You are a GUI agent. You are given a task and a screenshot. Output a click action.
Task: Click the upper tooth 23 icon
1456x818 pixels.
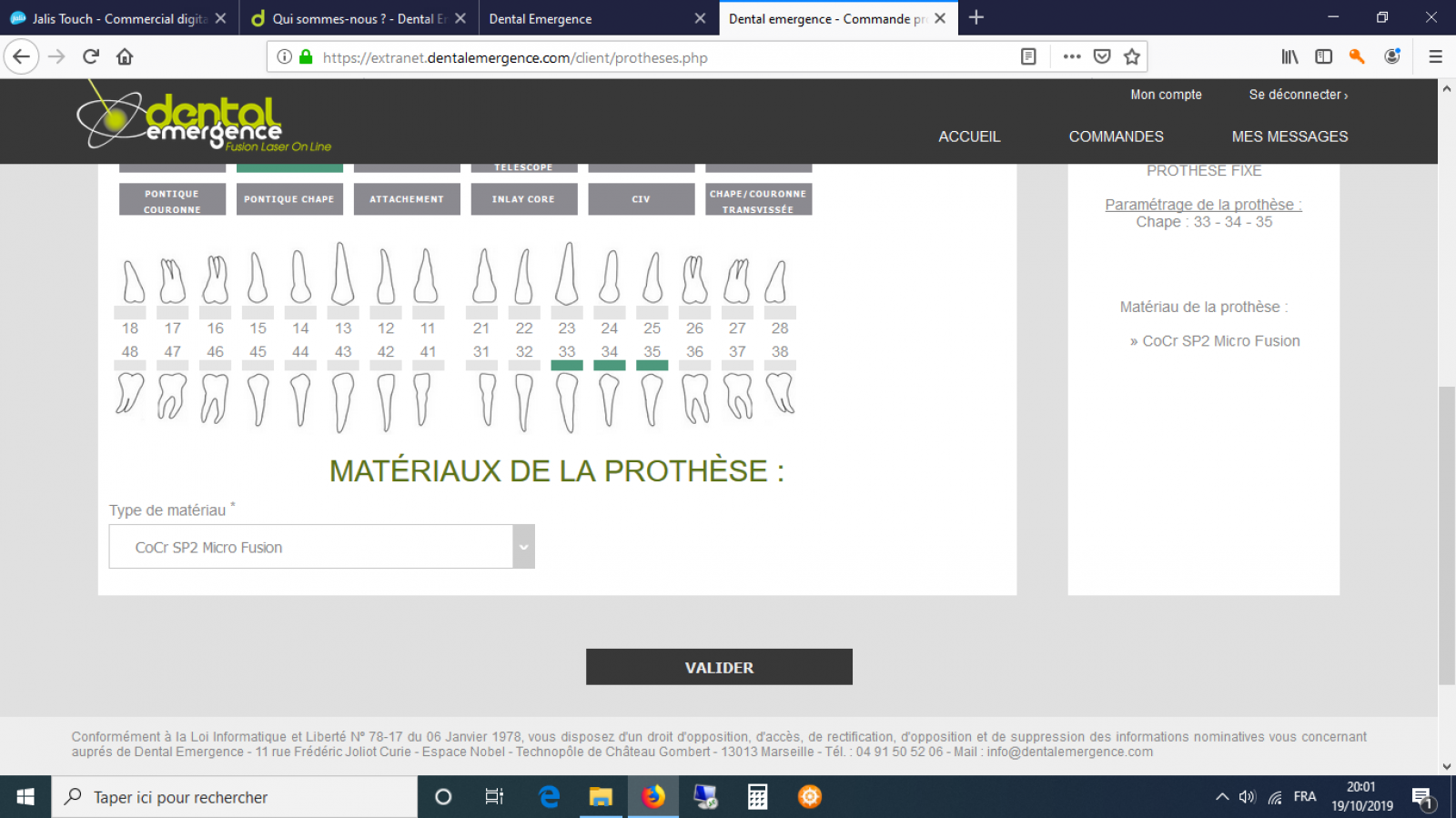pyautogui.click(x=567, y=275)
